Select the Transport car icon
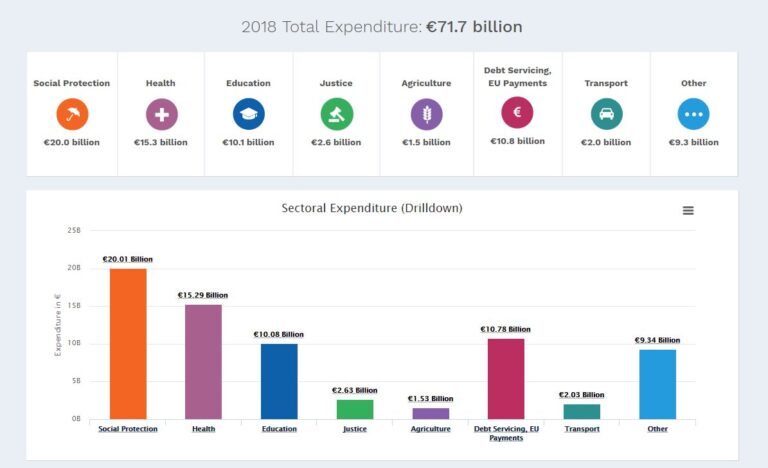Screen dimensions: 768x468 606,114
